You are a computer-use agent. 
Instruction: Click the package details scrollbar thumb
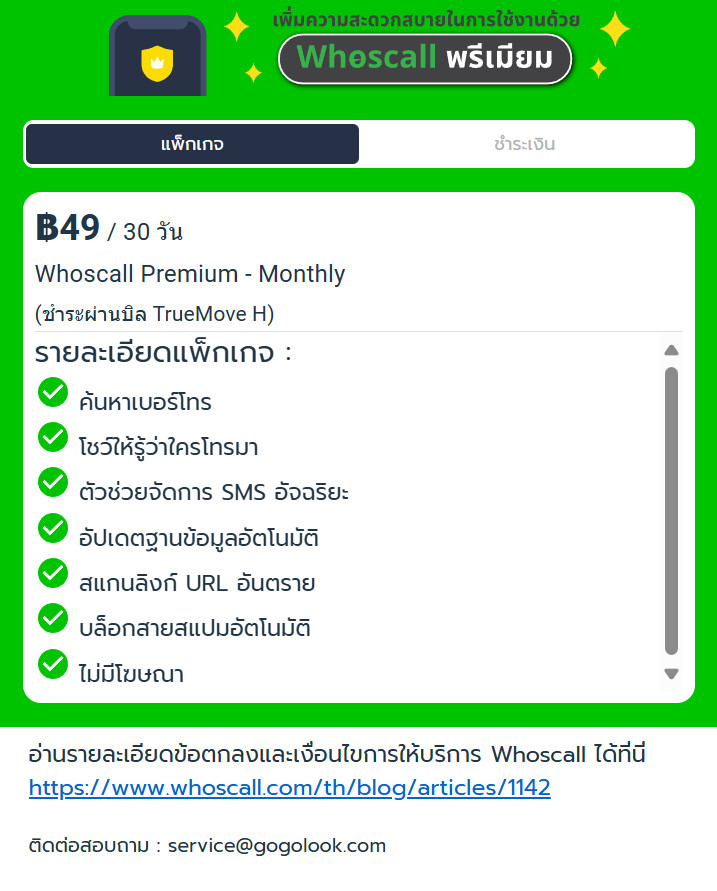pyautogui.click(x=672, y=511)
